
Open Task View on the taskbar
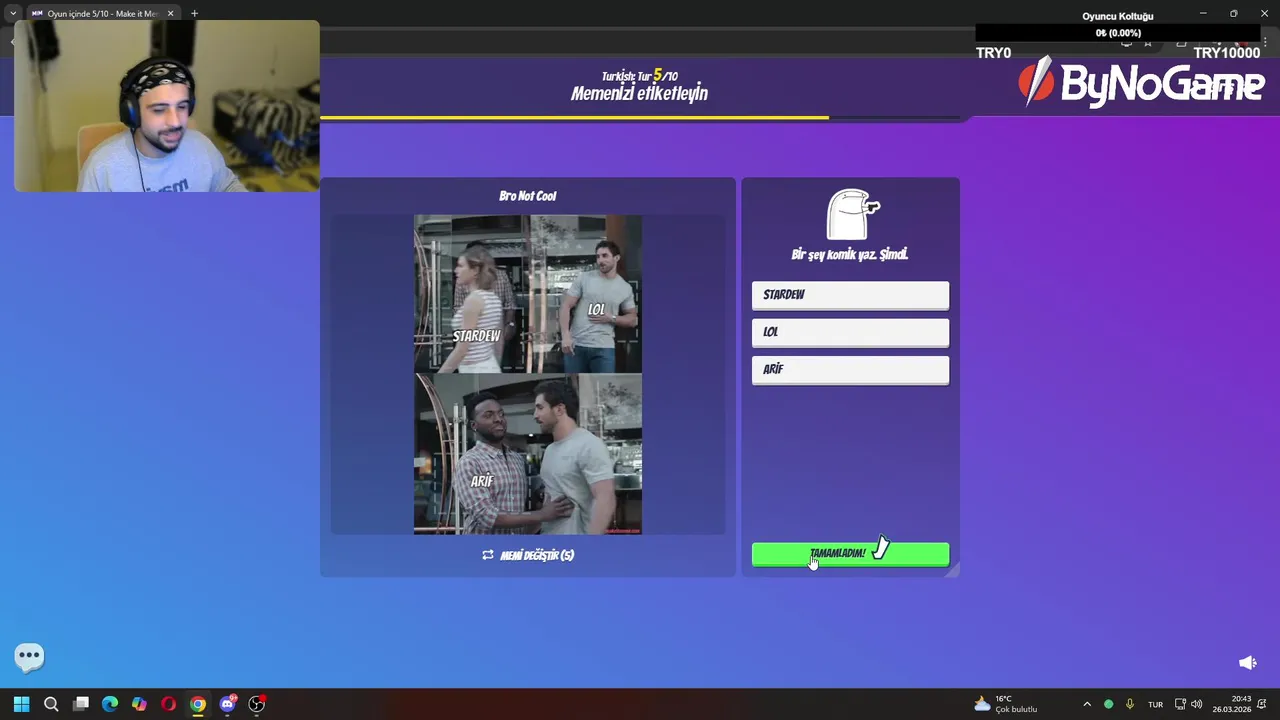click(81, 704)
